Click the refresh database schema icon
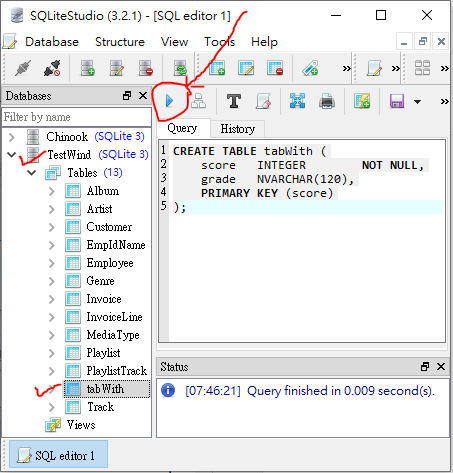 180,68
